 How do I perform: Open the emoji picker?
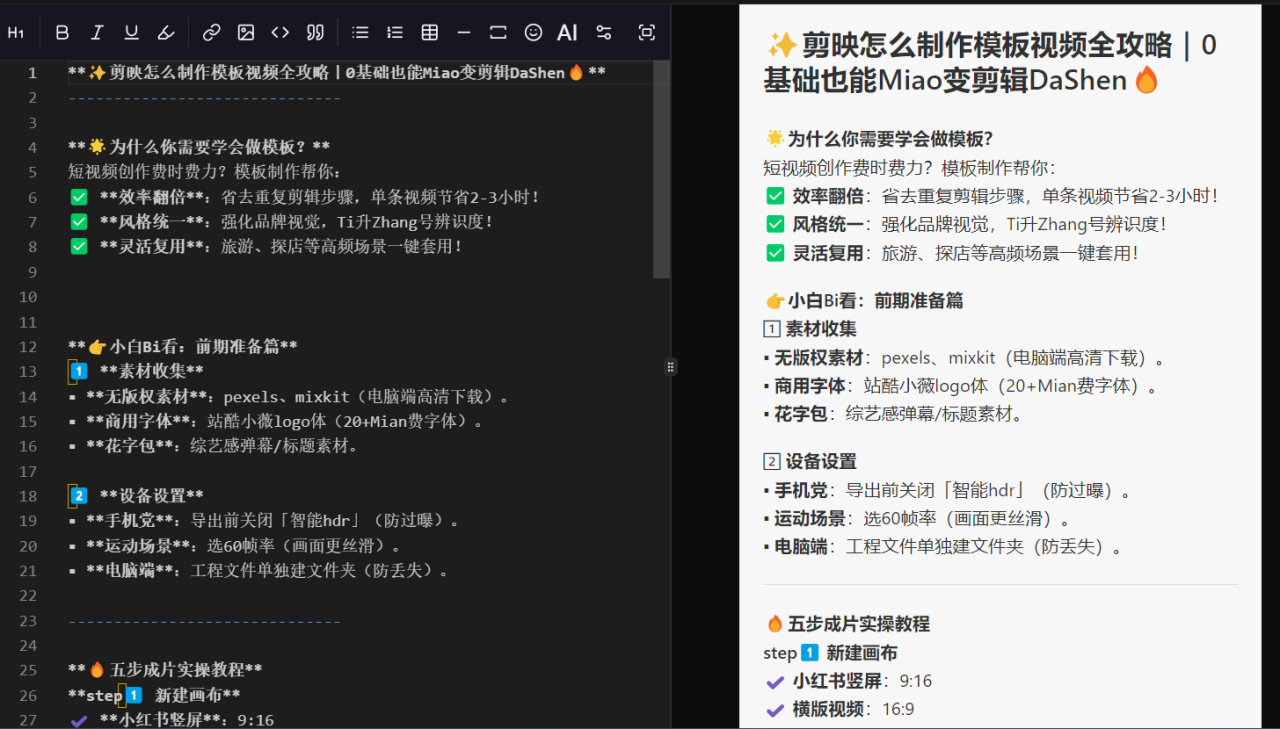533,33
